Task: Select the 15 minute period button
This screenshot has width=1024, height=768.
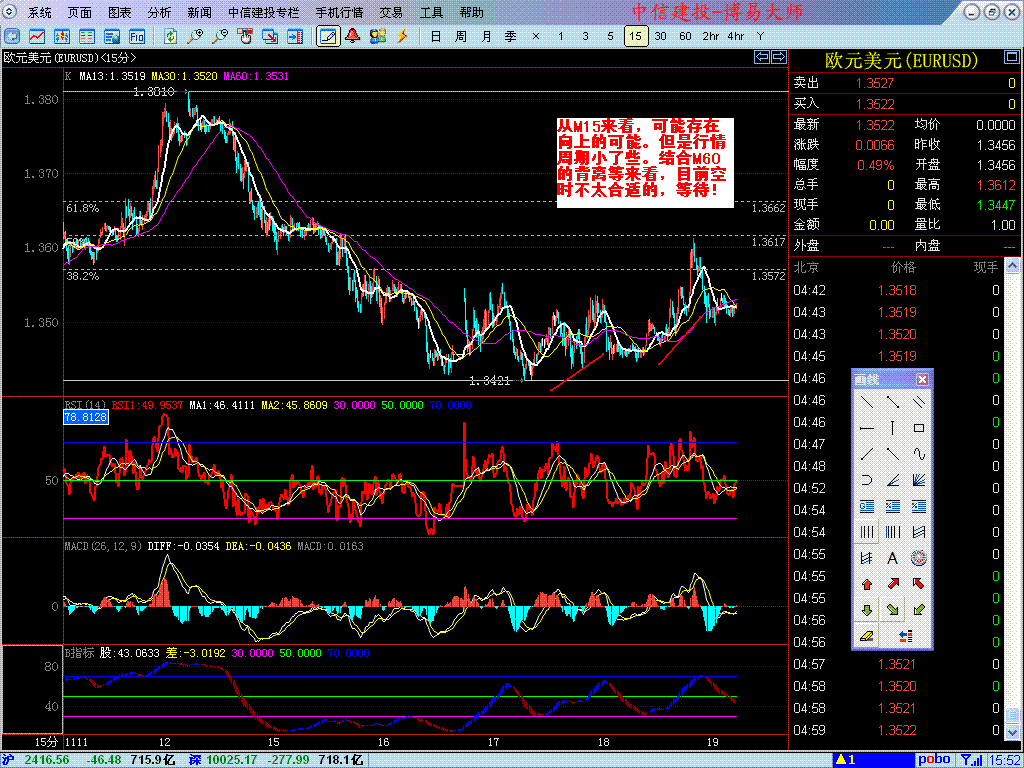Action: point(635,36)
